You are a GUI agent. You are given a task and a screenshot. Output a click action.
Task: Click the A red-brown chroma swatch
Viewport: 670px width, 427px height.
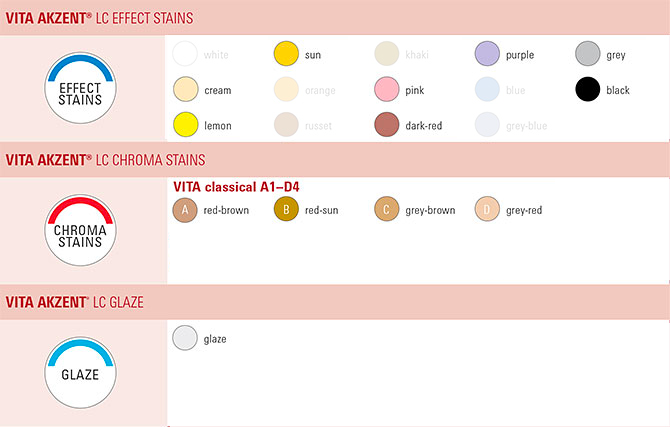tap(185, 210)
